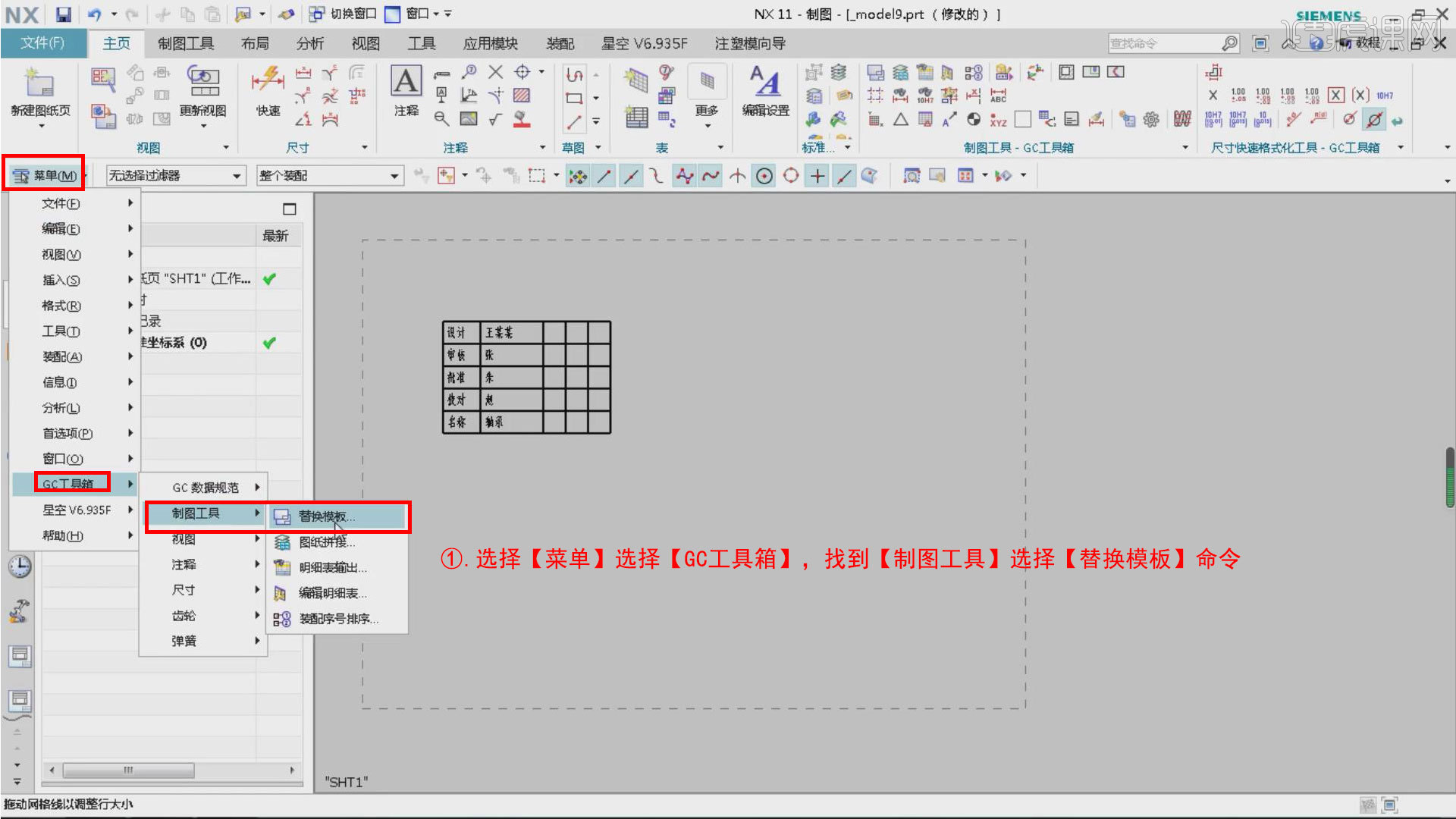1456x819 pixels.
Task: Click the title block table in drawing
Action: point(527,377)
